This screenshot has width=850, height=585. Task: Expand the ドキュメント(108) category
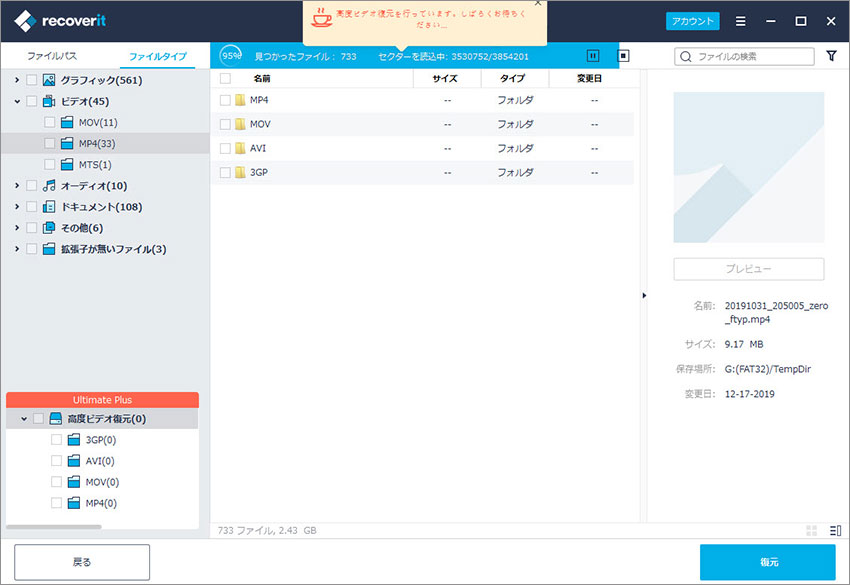[17, 207]
